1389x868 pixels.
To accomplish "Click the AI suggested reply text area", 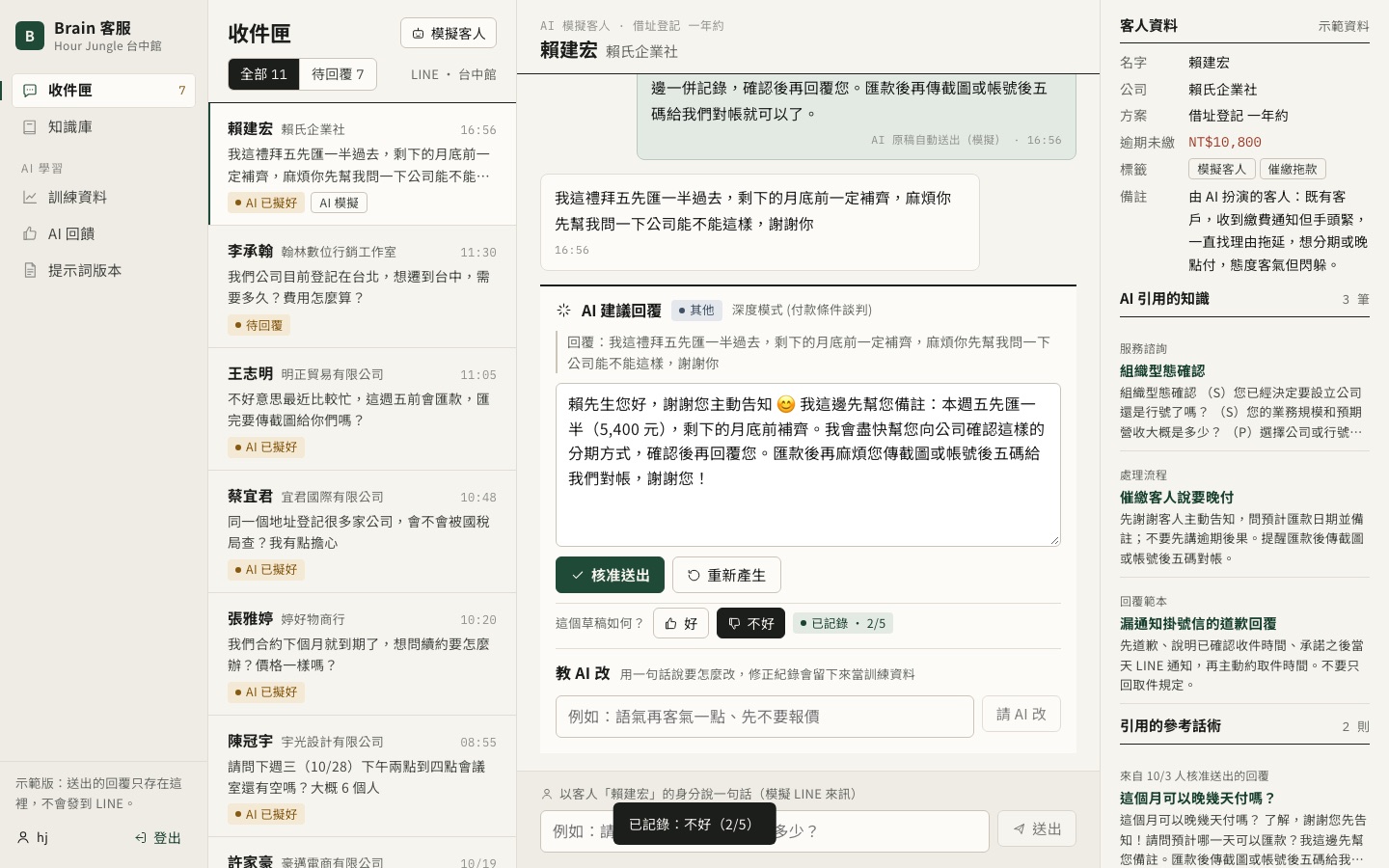I will pos(808,465).
